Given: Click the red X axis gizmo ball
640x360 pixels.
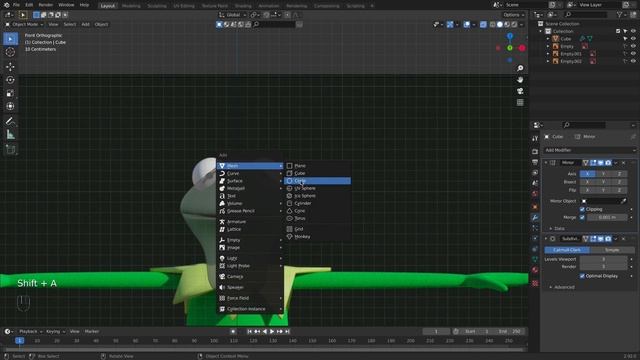Looking at the screenshot, I should (522, 48).
